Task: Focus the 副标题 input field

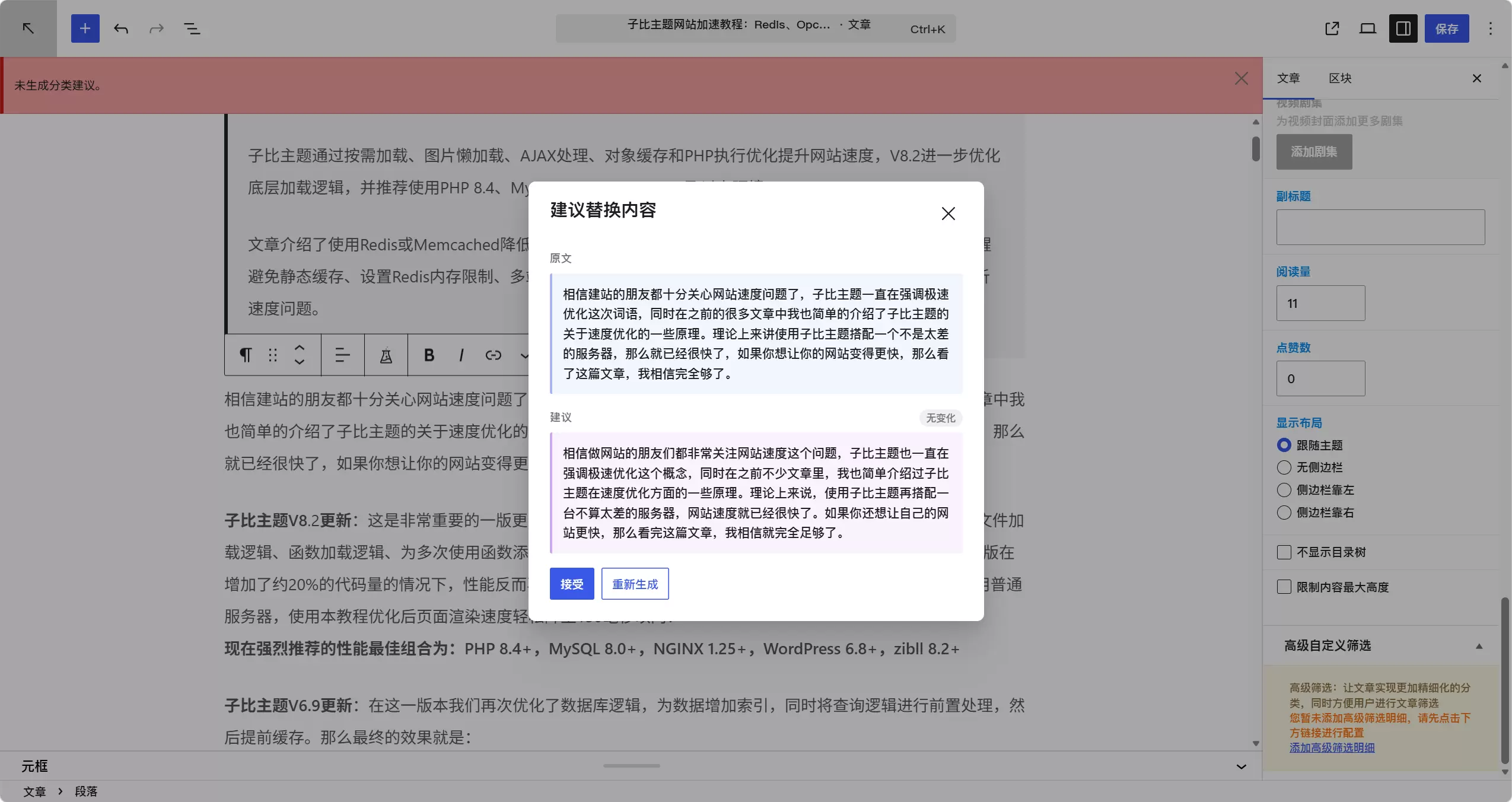Action: tap(1380, 227)
